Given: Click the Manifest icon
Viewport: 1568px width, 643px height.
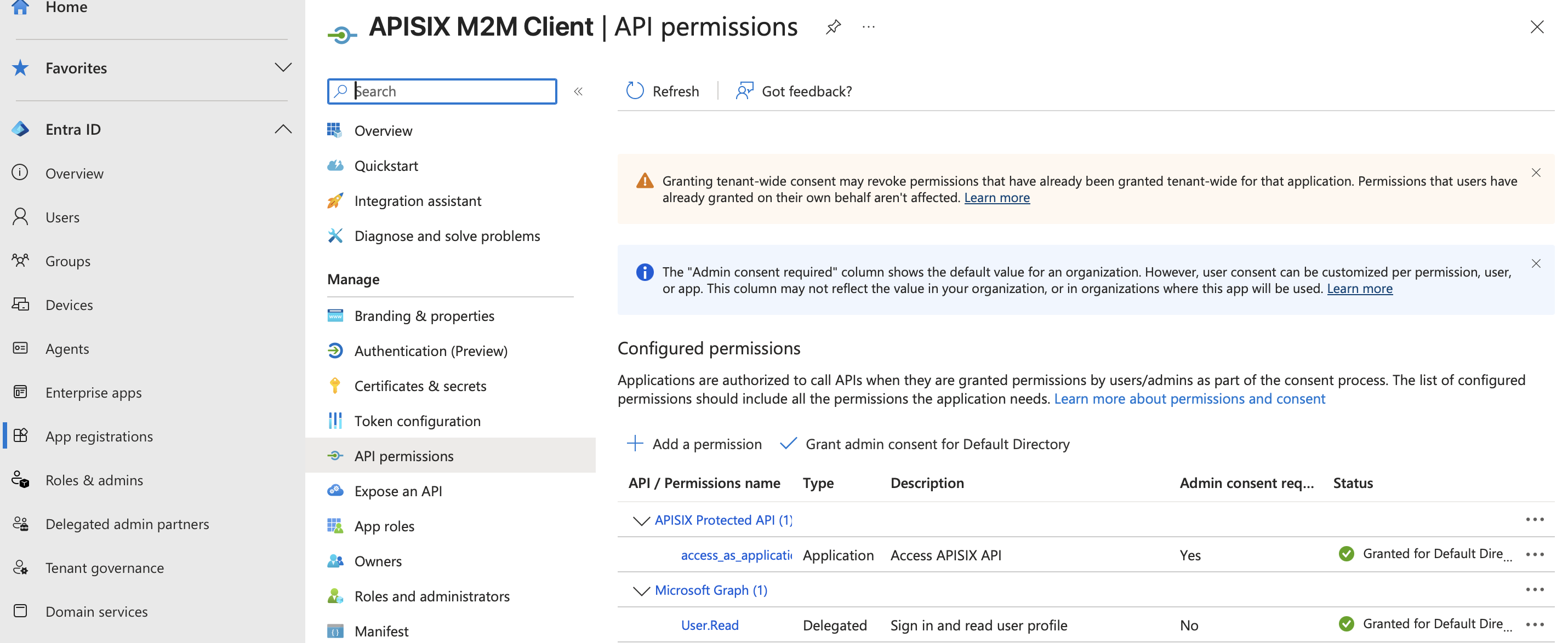Looking at the screenshot, I should (335, 631).
